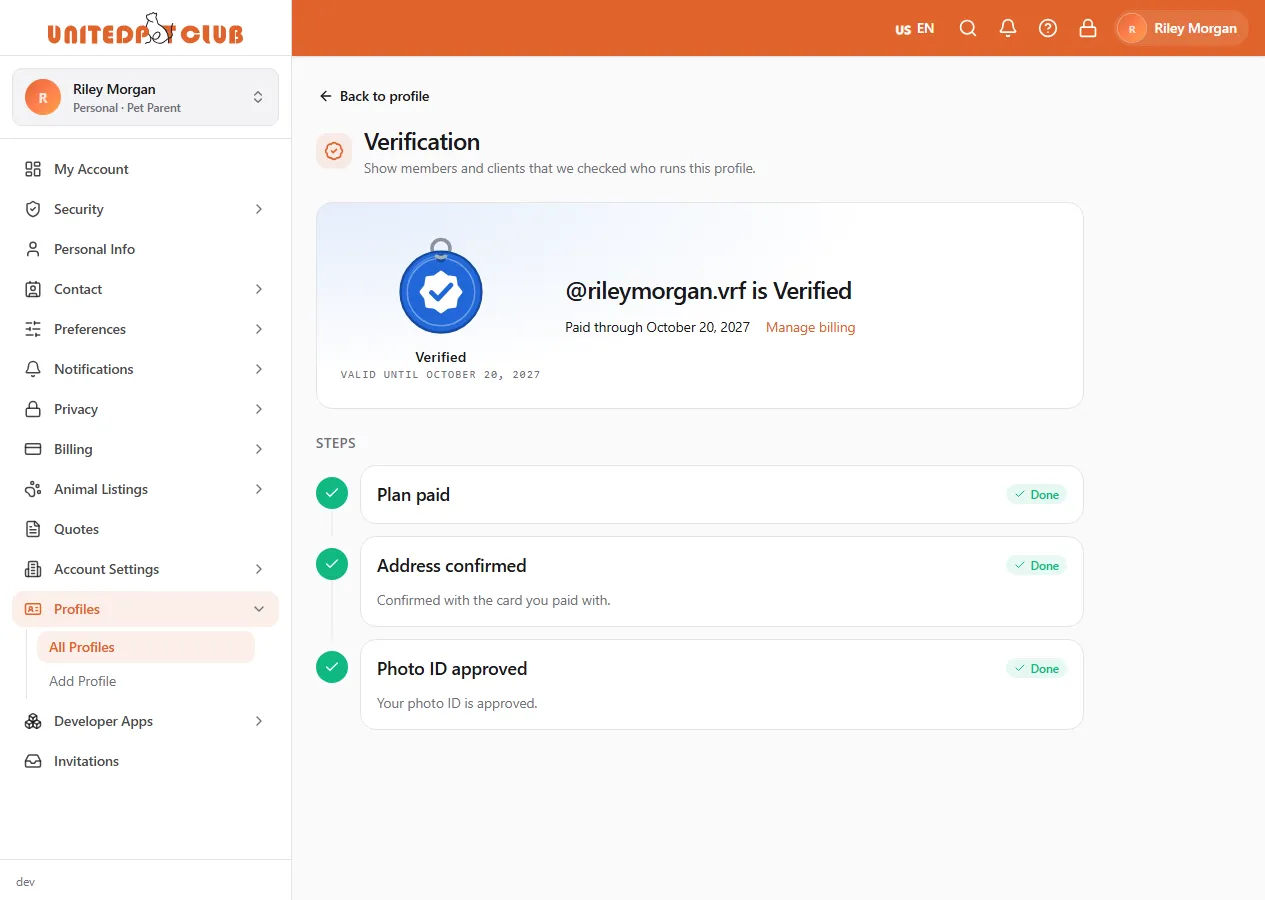Screen dimensions: 1265x900
Task: Expand the Animal Listings submenu chevron
Action: (x=259, y=489)
